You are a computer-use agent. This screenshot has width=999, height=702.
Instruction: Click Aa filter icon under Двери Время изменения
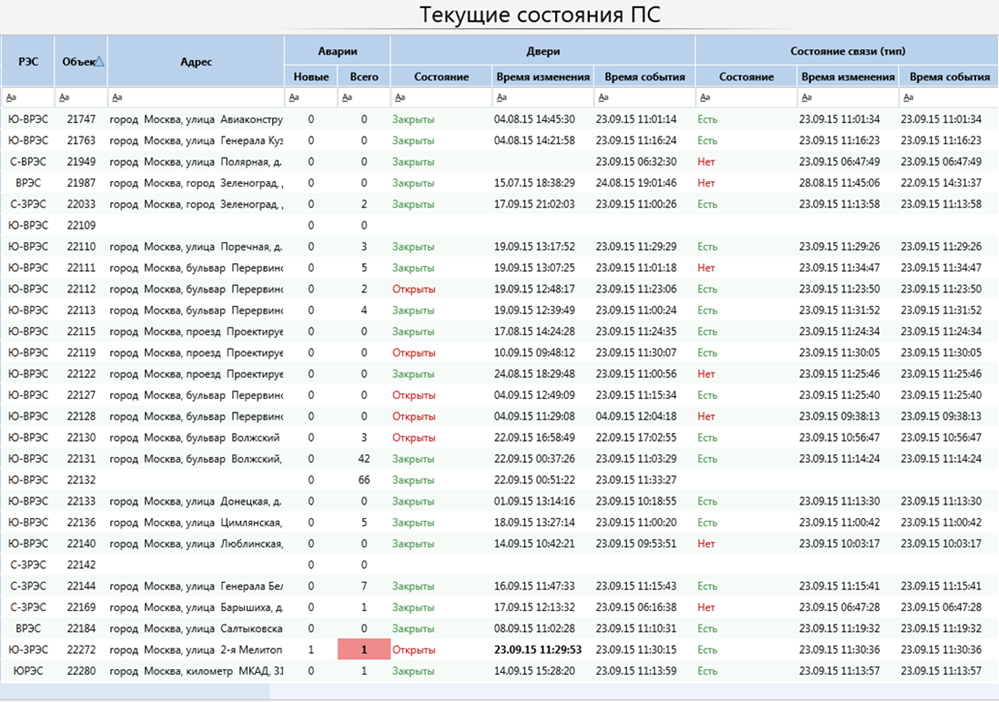pyautogui.click(x=500, y=98)
